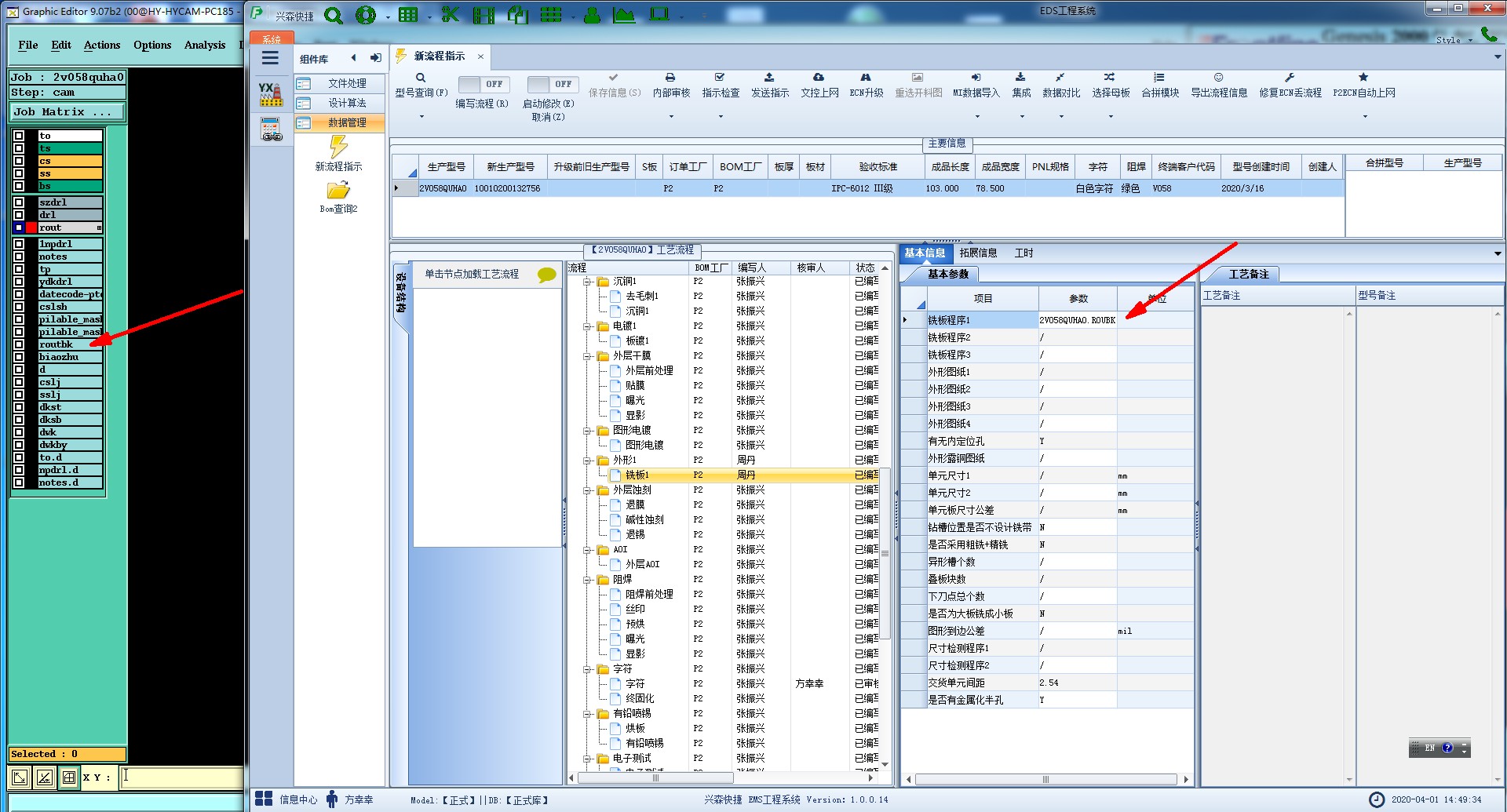Toggle 编写流程(R) OFF switch
Image resolution: width=1507 pixels, height=812 pixels.
click(483, 84)
